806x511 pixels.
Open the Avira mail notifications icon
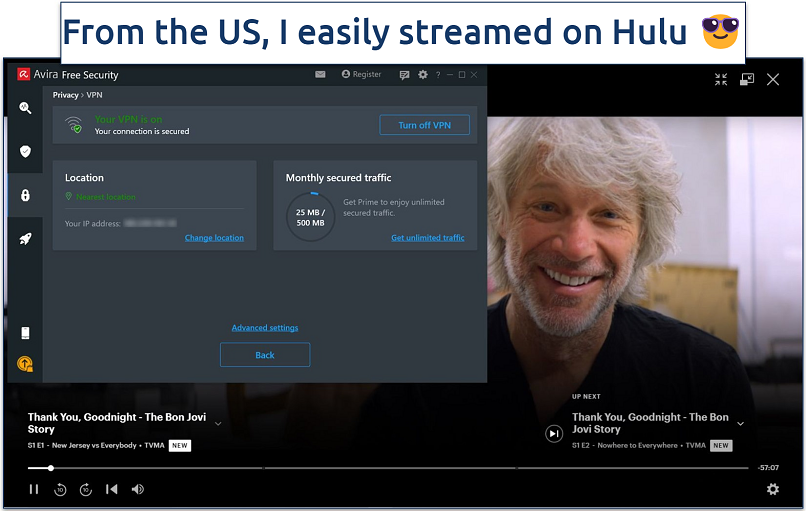[x=320, y=74]
